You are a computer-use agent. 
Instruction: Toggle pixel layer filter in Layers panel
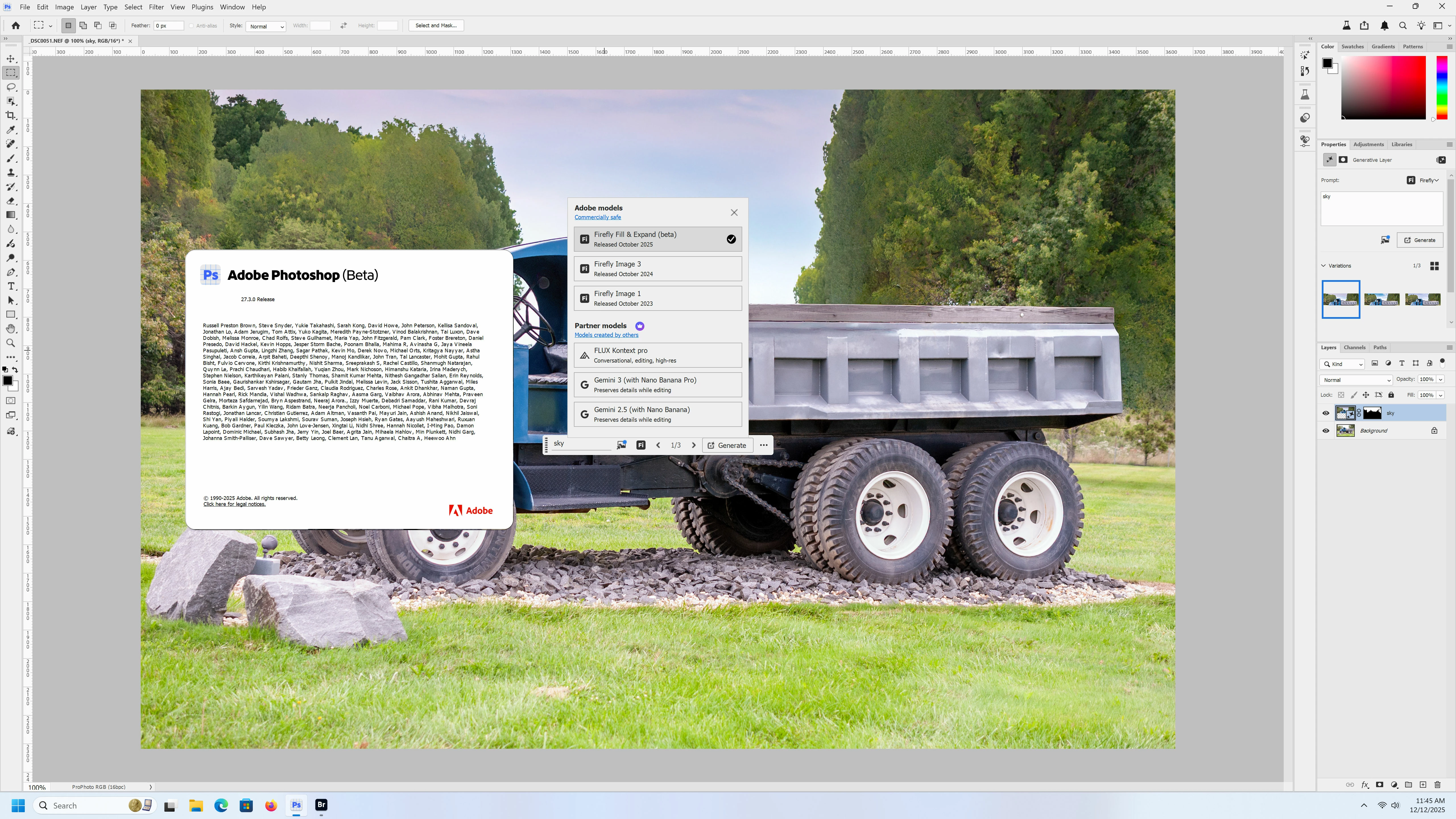coord(1375,363)
